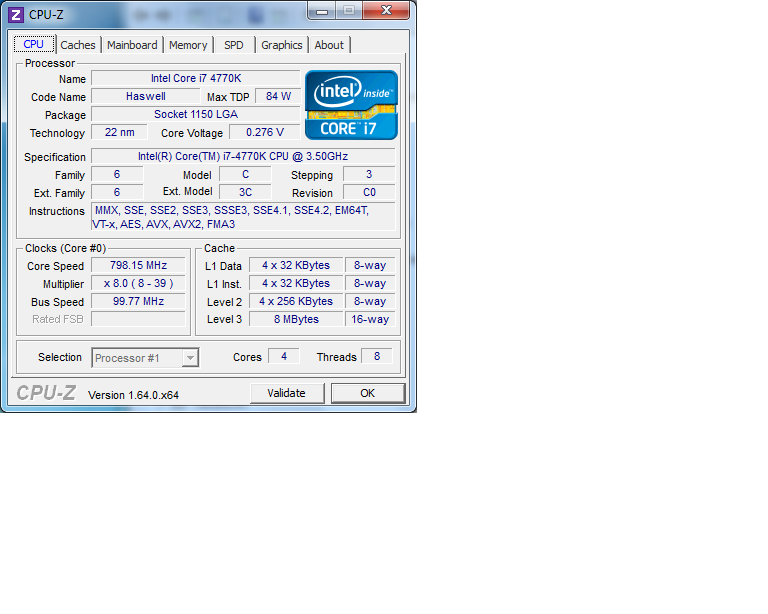This screenshot has width=768, height=614.
Task: Click the Threads count value 8
Action: [x=377, y=356]
